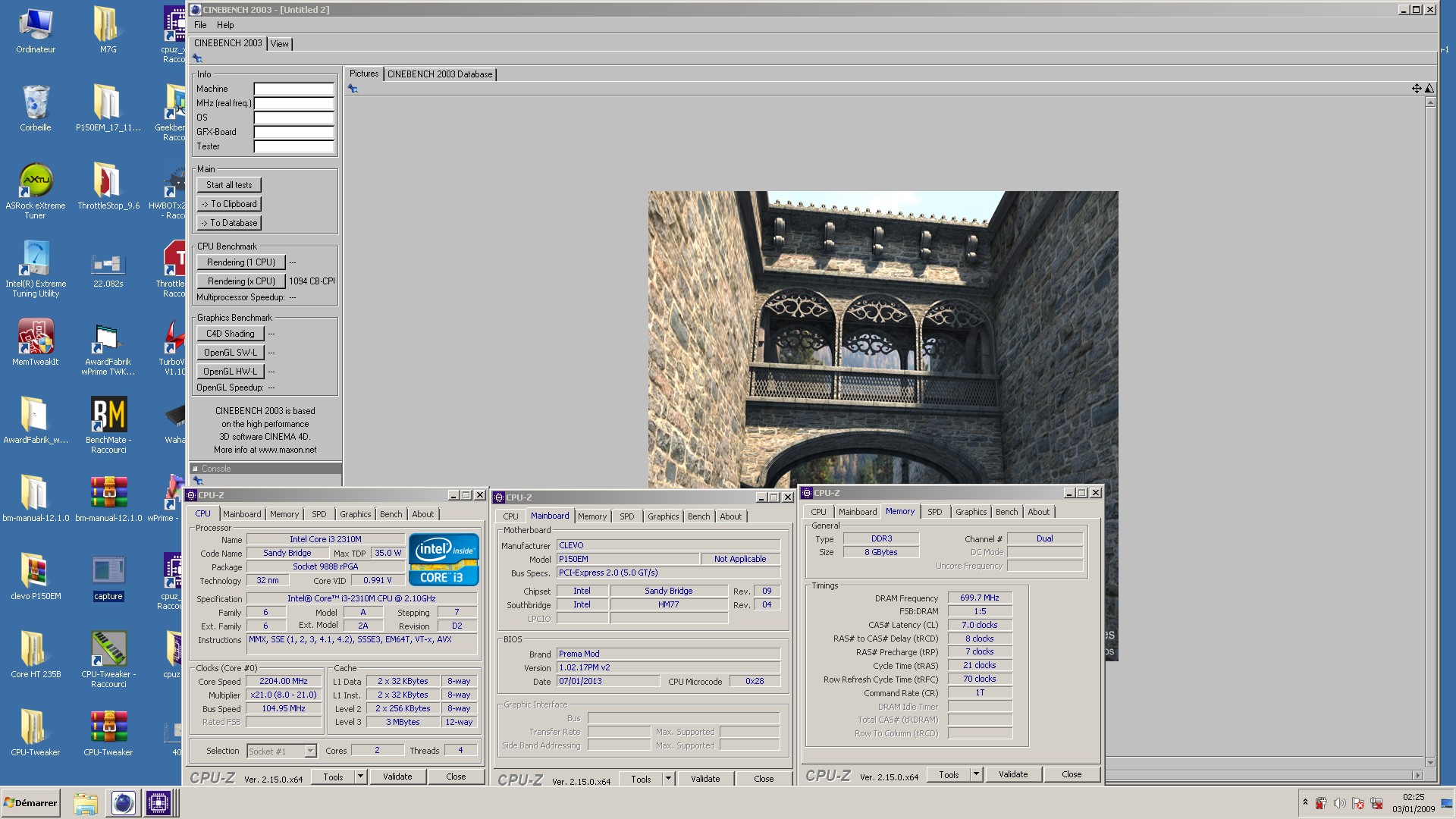Click the MHz (real freq.) input field

click(x=293, y=103)
